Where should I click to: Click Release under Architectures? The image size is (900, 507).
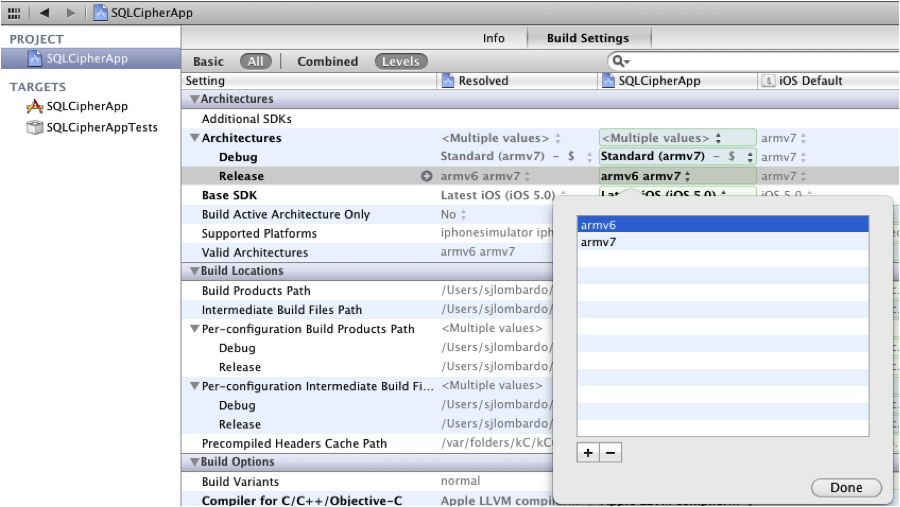point(241,176)
